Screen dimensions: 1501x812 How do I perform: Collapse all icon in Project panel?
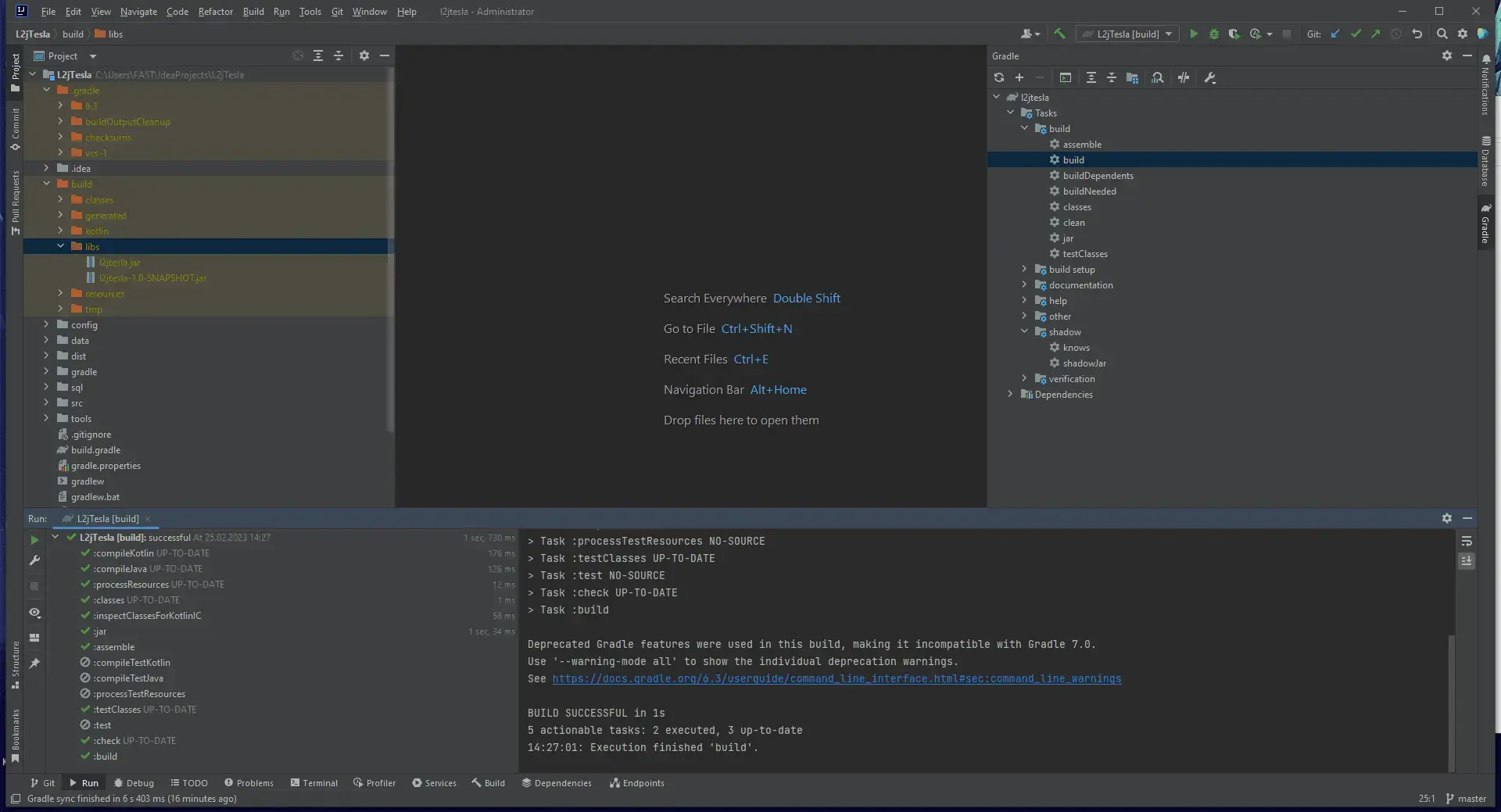(339, 55)
